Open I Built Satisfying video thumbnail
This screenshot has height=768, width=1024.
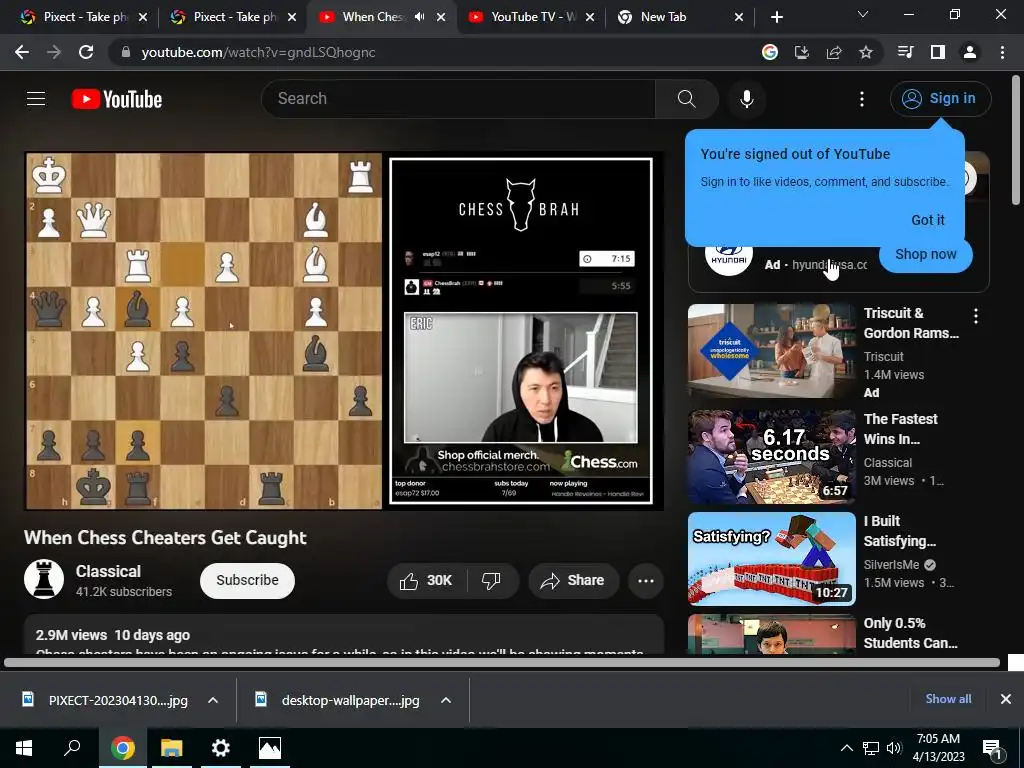[771, 559]
